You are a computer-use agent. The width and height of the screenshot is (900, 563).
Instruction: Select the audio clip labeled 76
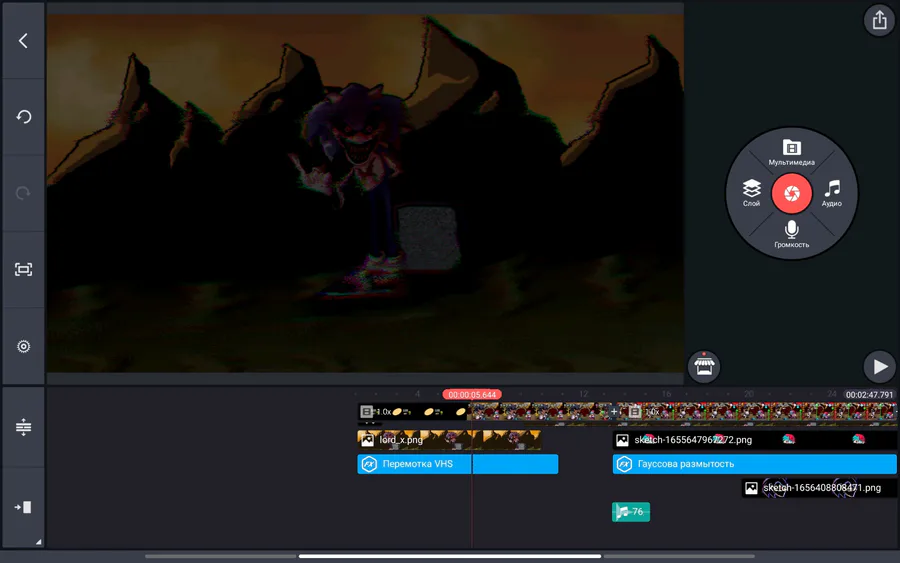631,512
